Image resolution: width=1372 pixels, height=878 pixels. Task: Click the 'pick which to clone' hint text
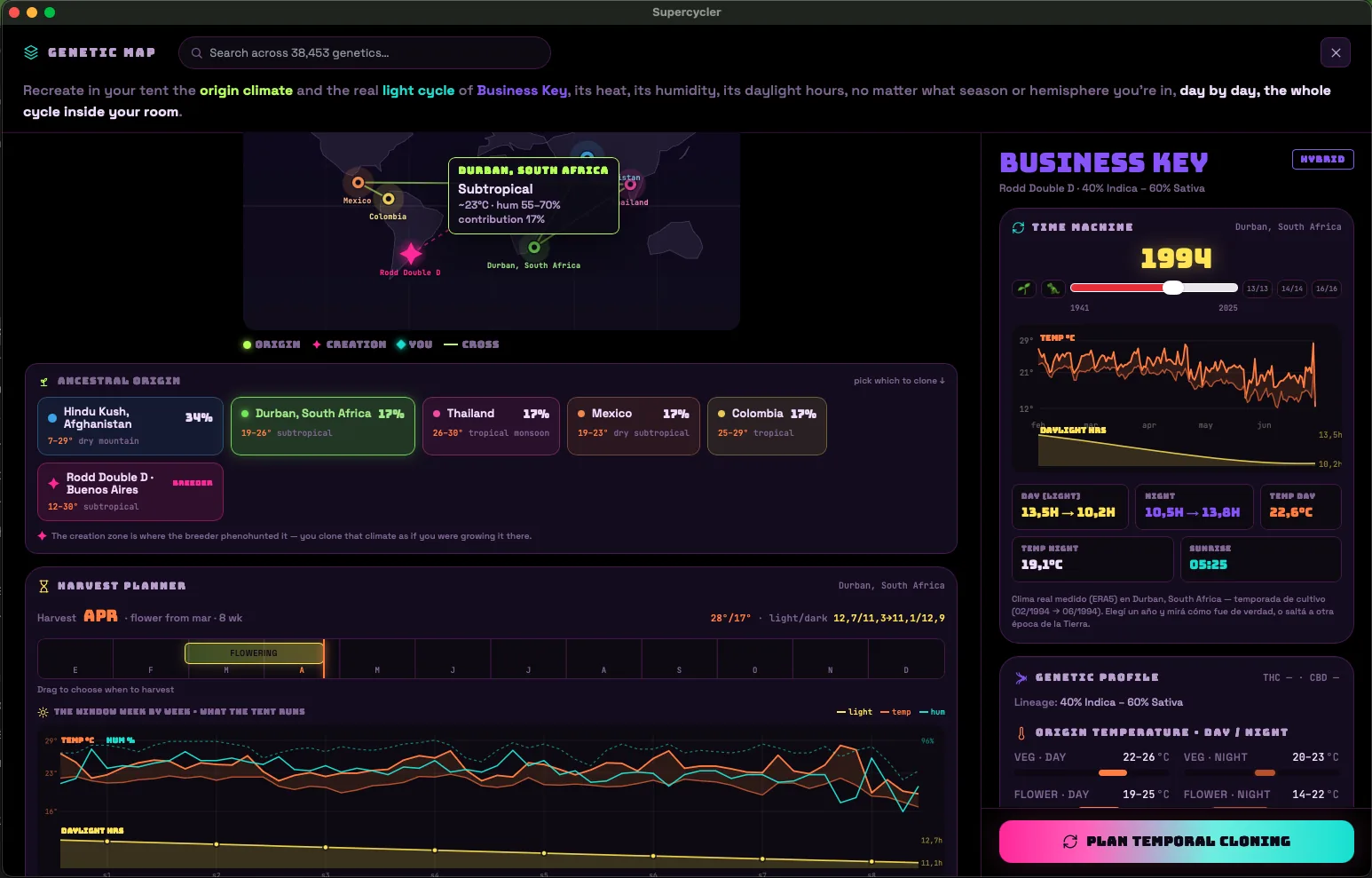coord(899,381)
